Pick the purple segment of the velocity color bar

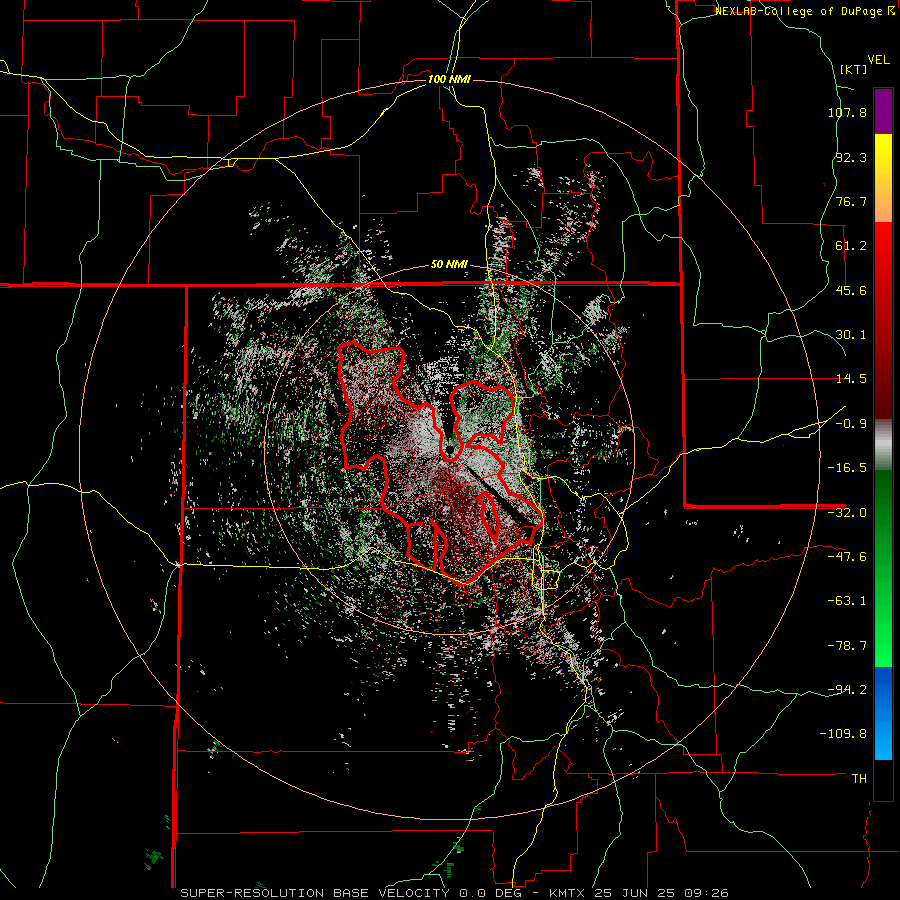pos(883,111)
